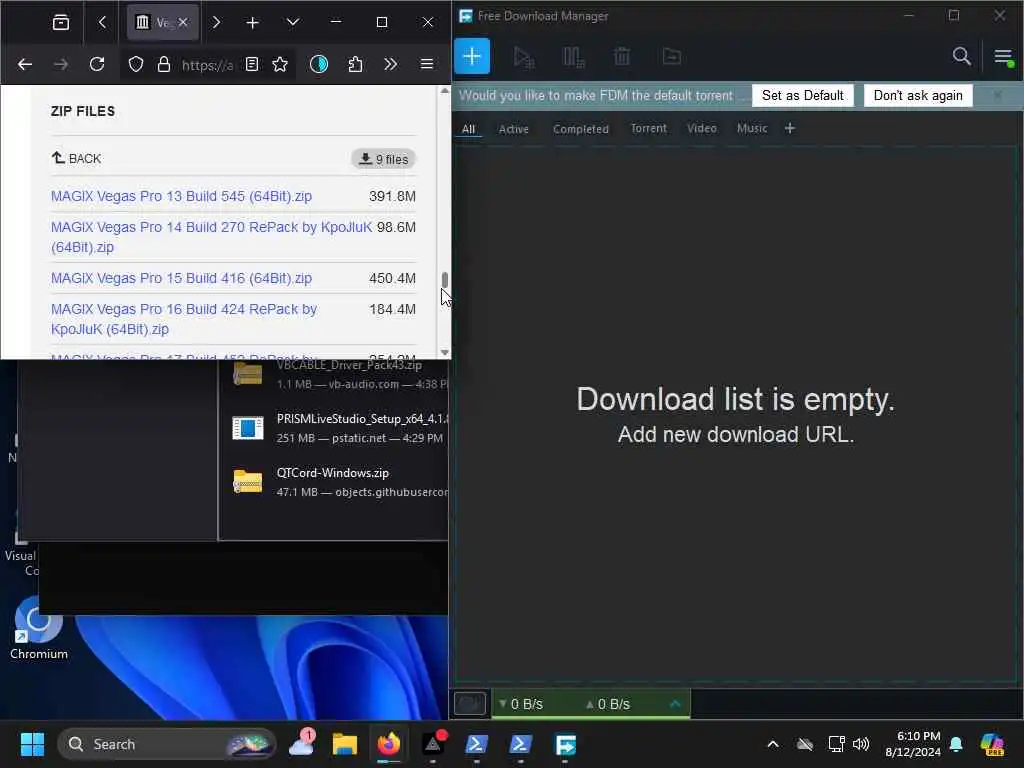The height and width of the screenshot is (768, 1024).
Task: Click the move to folder icon in FDM
Action: coord(671,57)
